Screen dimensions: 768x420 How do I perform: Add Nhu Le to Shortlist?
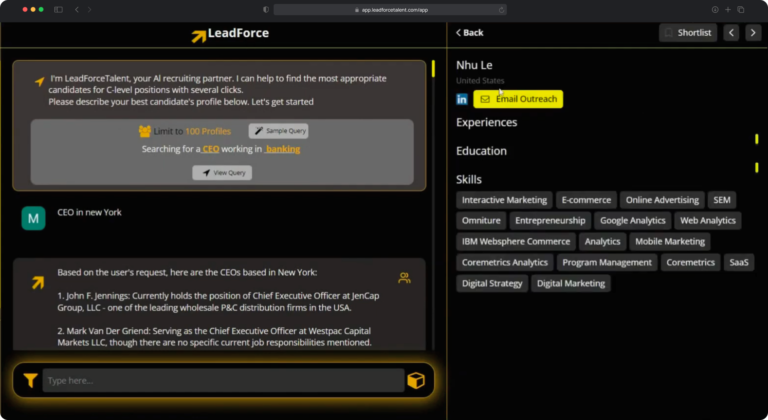pyautogui.click(x=688, y=33)
